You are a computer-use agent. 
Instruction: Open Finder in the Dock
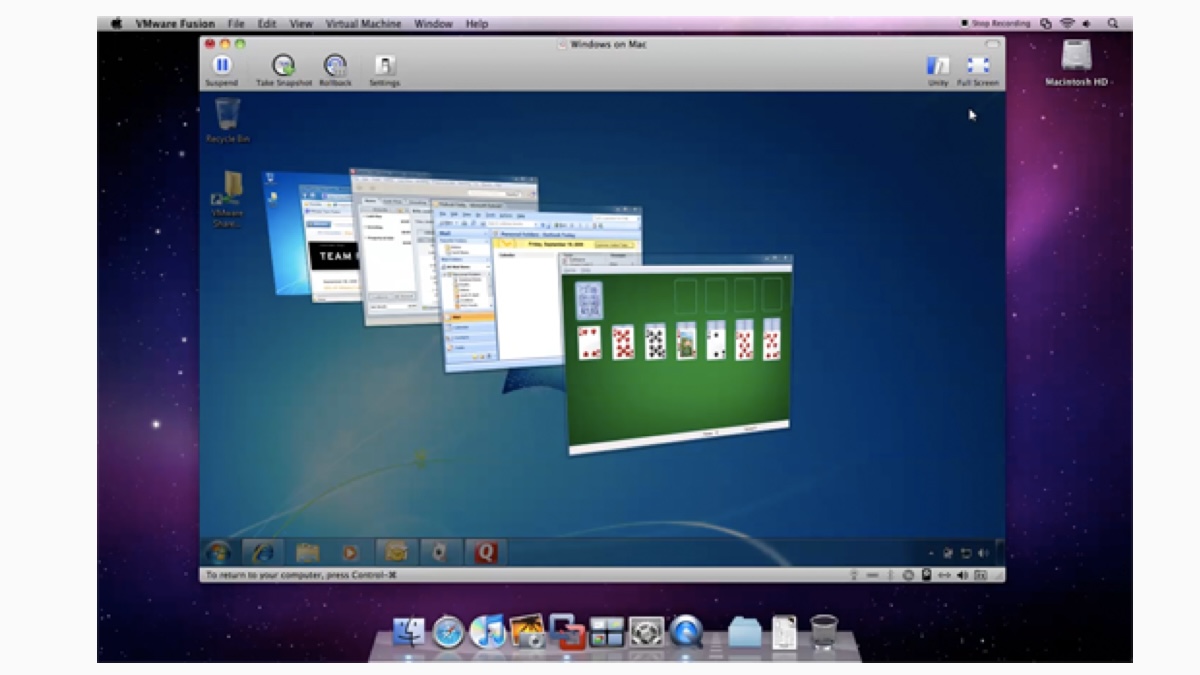click(x=409, y=632)
